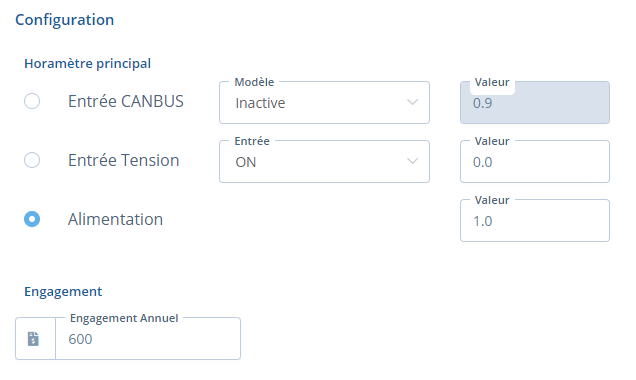Focus the Valeur field containing 0.0

[535, 161]
